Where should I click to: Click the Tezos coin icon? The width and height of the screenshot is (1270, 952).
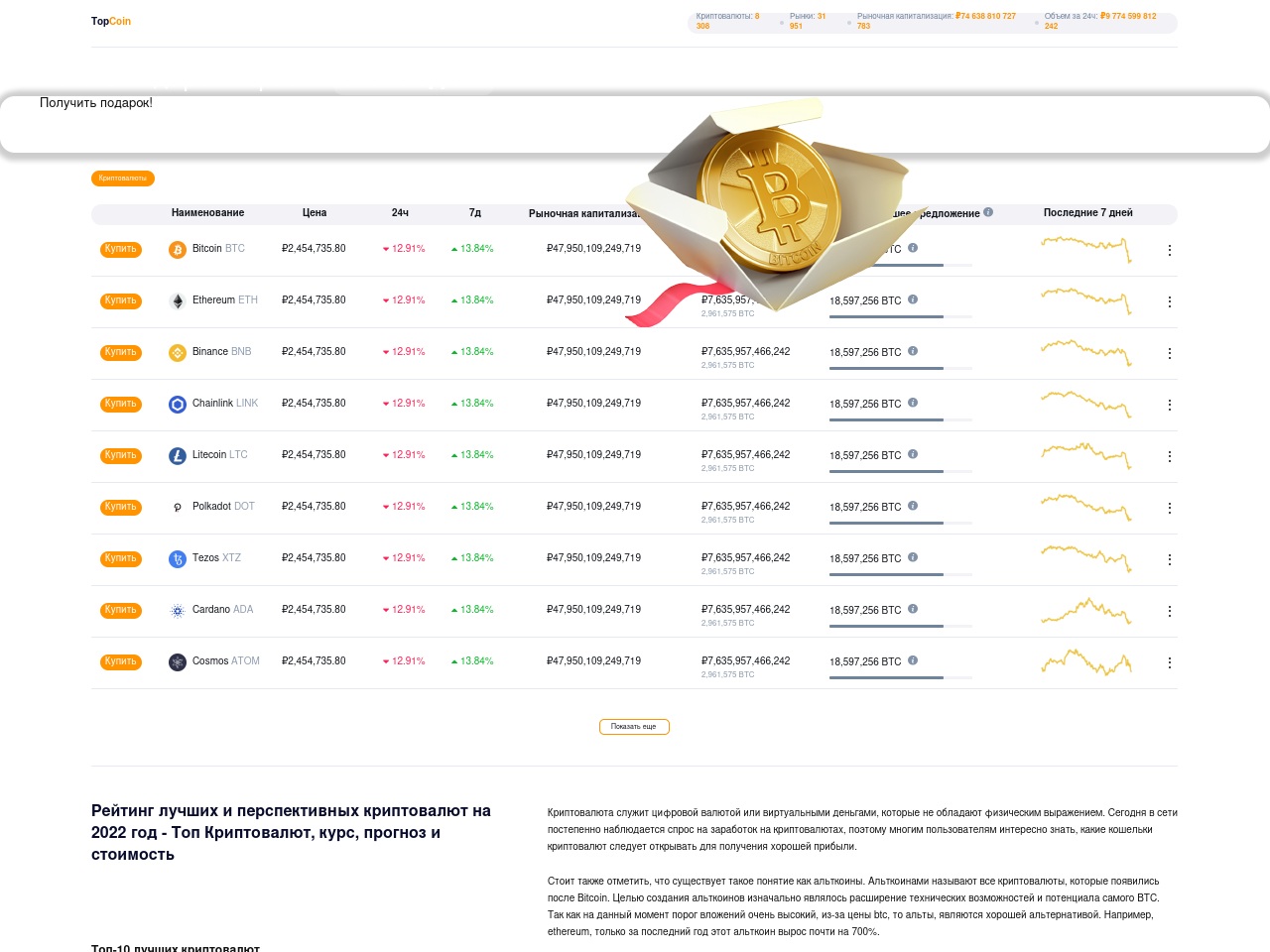pyautogui.click(x=178, y=559)
